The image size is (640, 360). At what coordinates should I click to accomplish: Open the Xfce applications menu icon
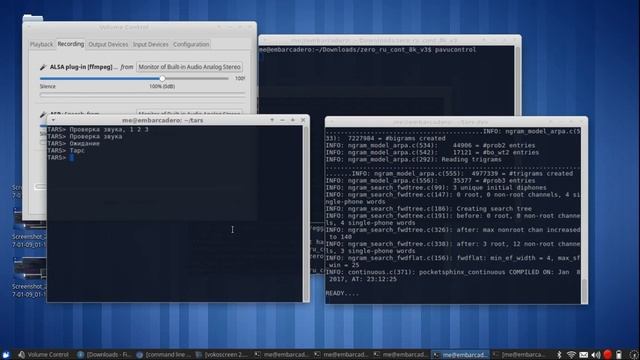click(x=6, y=355)
